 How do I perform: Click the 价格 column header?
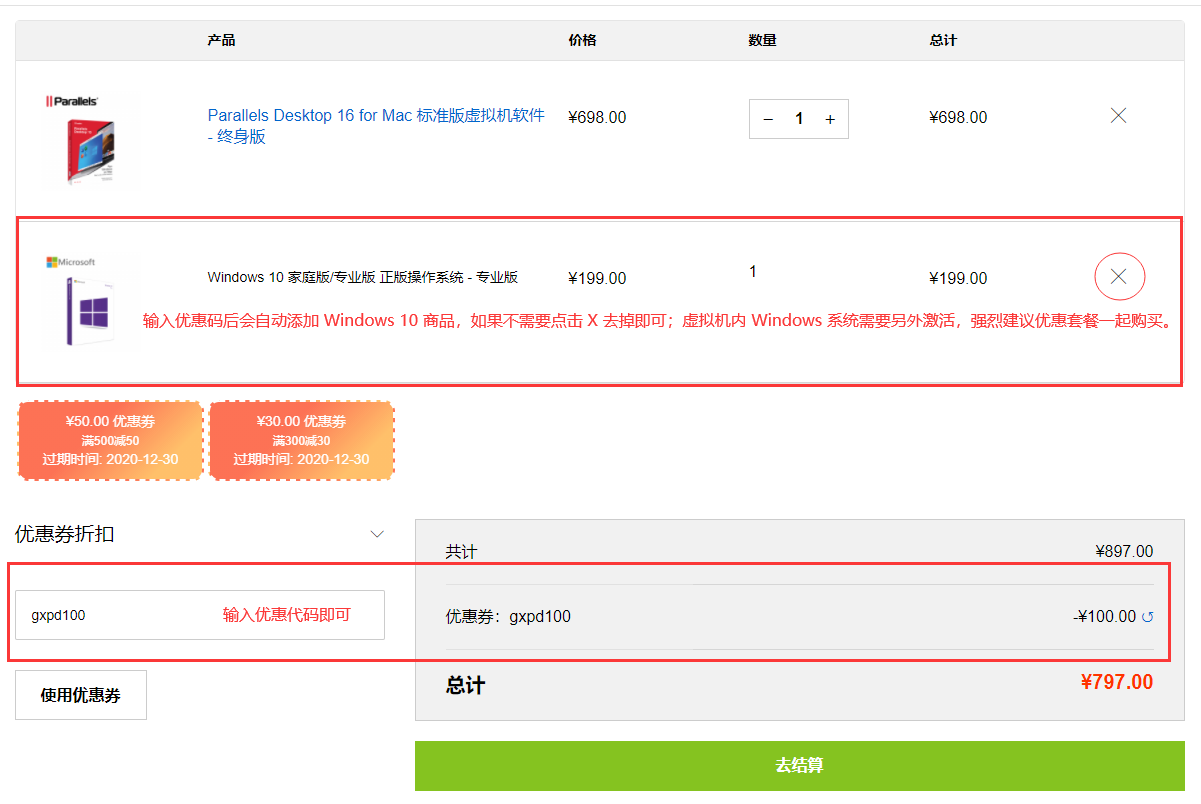(x=582, y=41)
